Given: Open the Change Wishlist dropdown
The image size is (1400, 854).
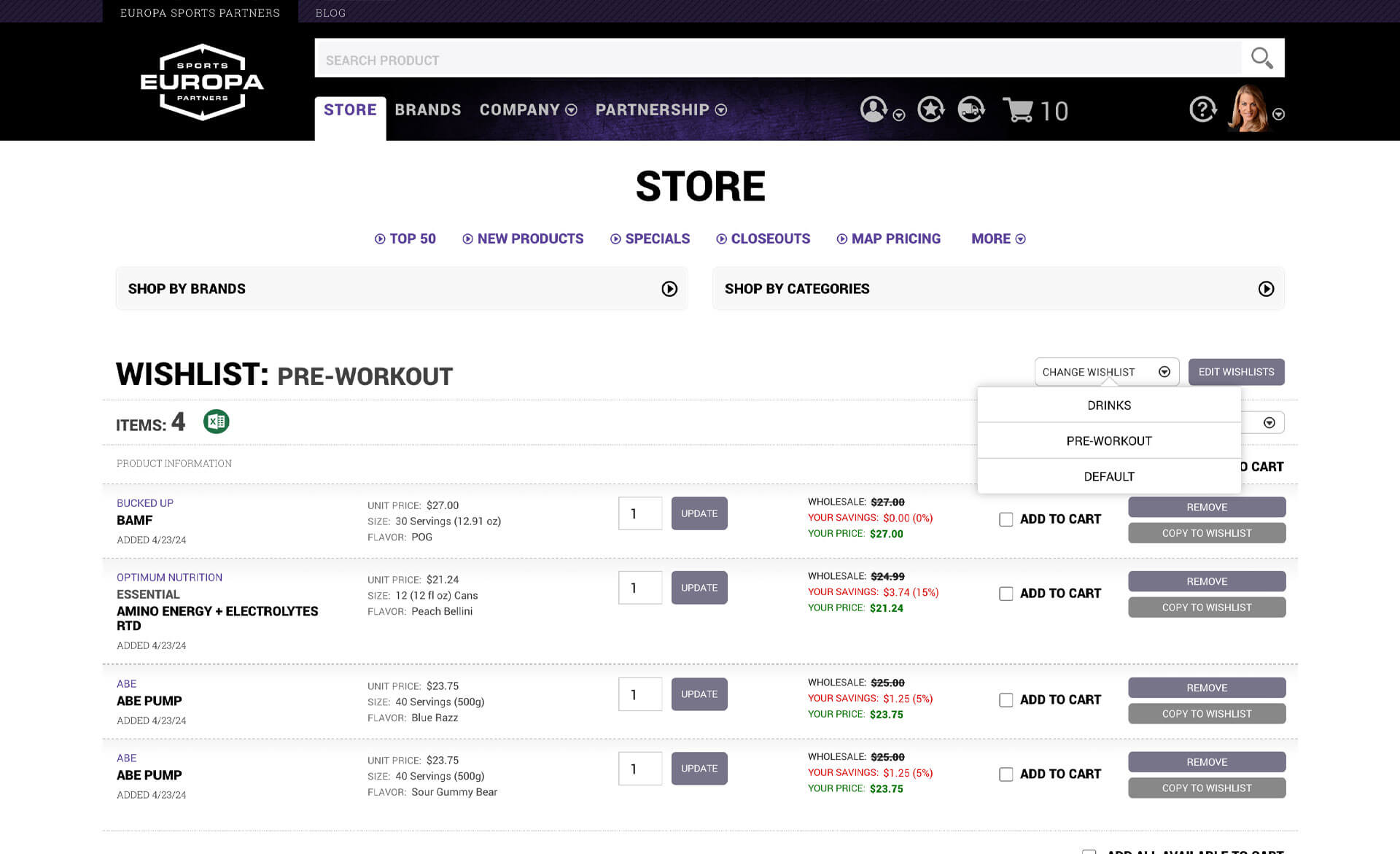Looking at the screenshot, I should (x=1105, y=372).
